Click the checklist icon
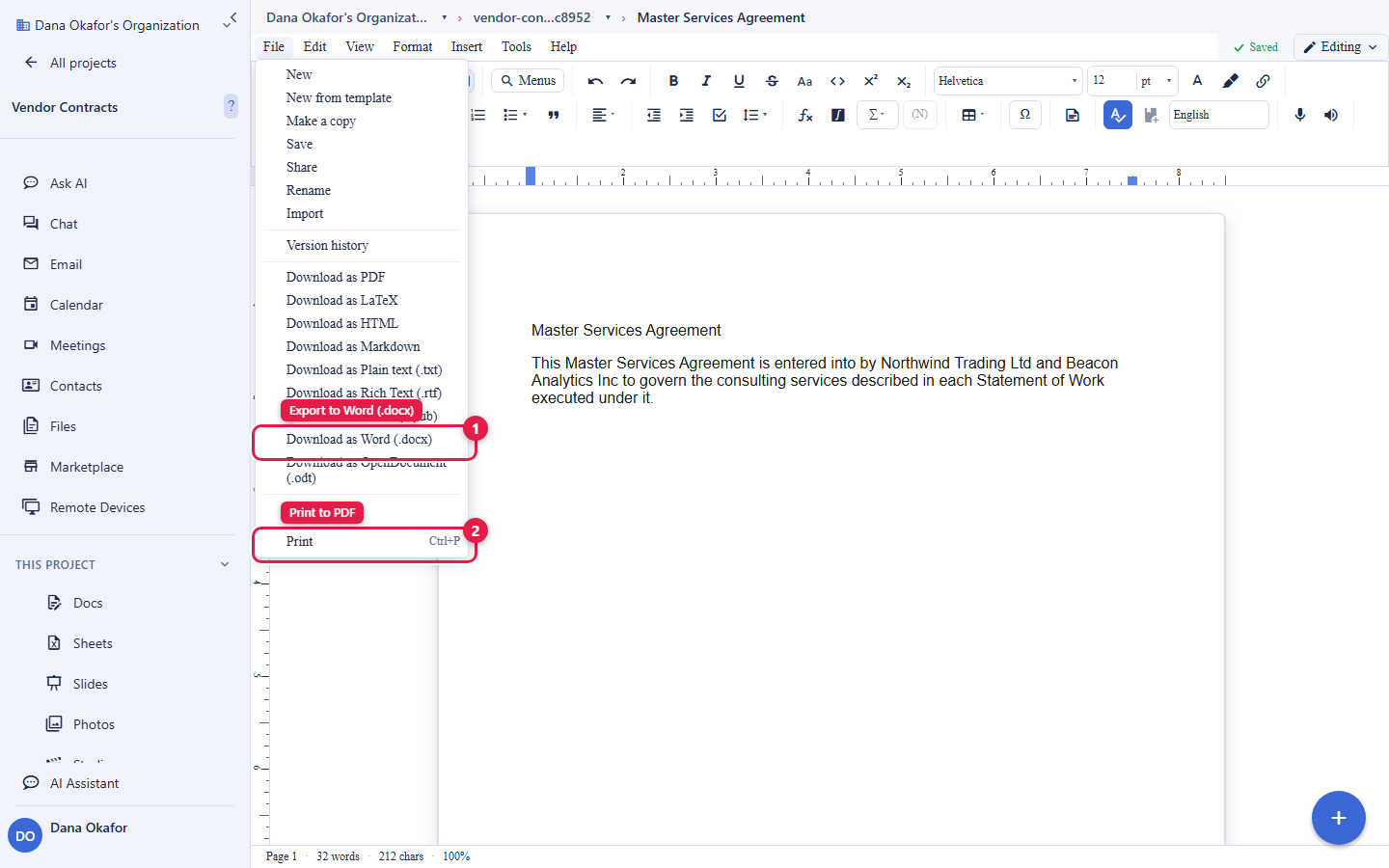 coord(720,115)
